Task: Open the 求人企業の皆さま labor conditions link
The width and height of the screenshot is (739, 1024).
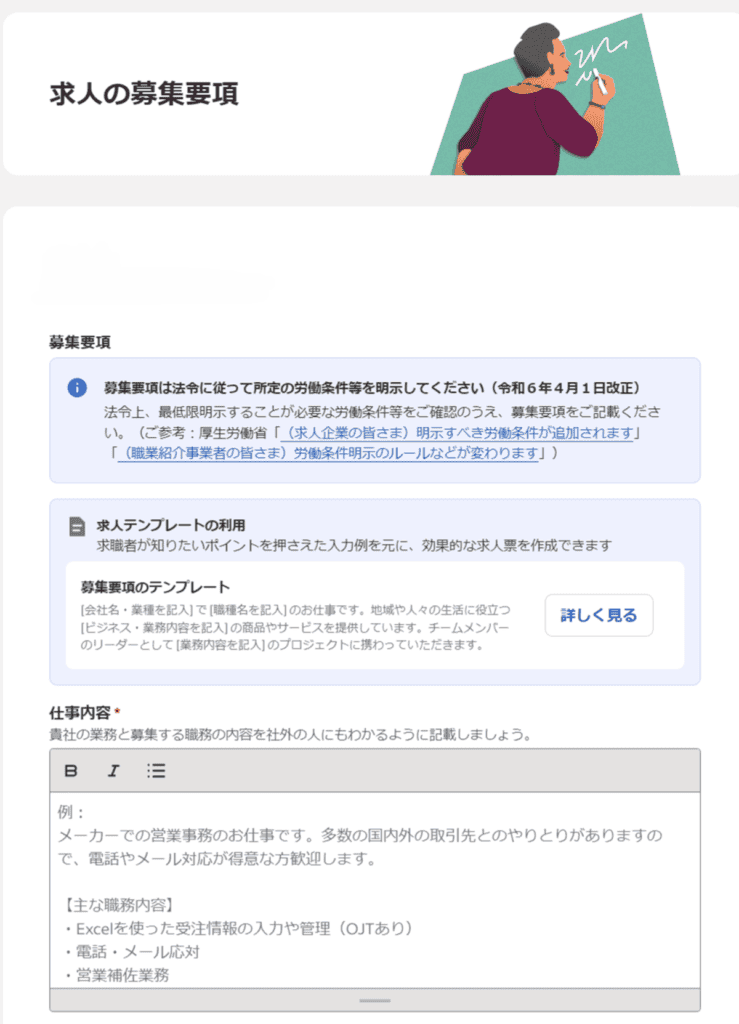Action: click(457, 432)
